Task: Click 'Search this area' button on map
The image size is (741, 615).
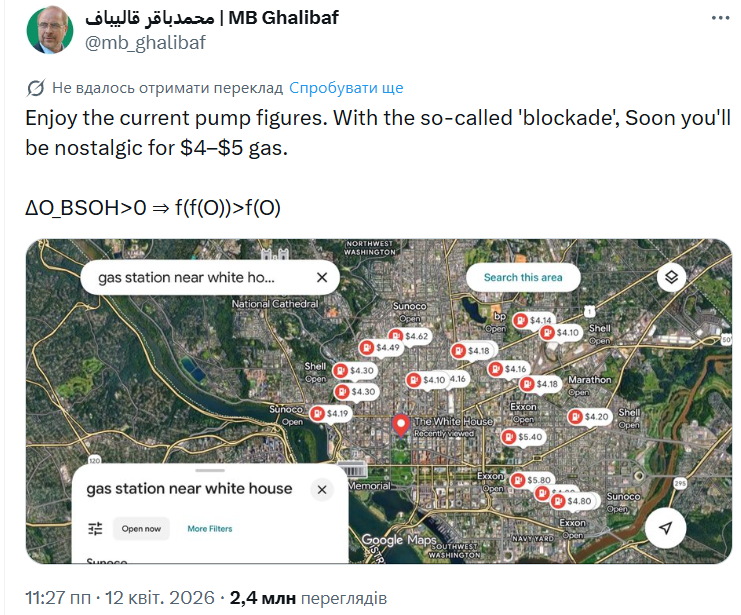Action: point(523,277)
